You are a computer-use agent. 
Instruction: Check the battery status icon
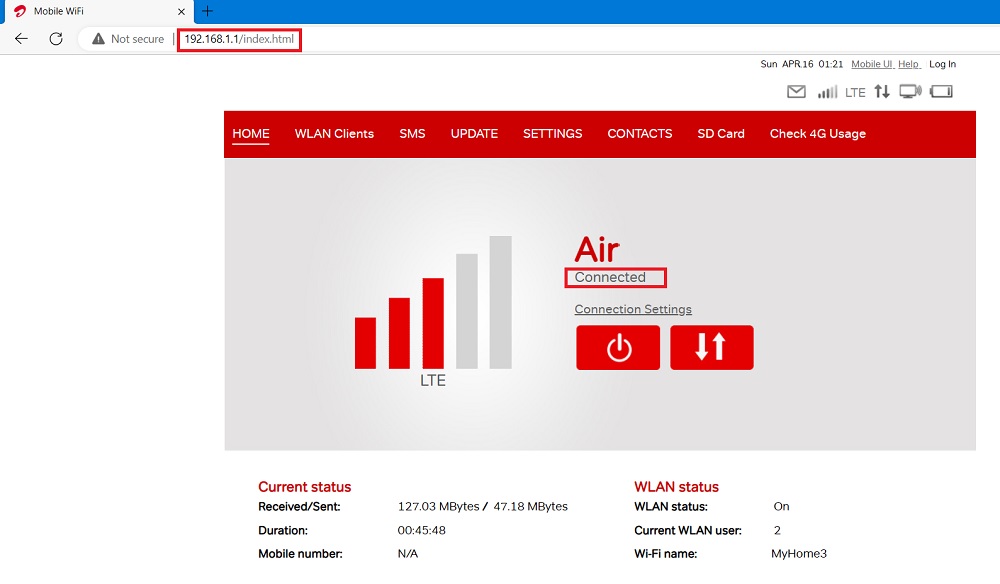pos(941,91)
